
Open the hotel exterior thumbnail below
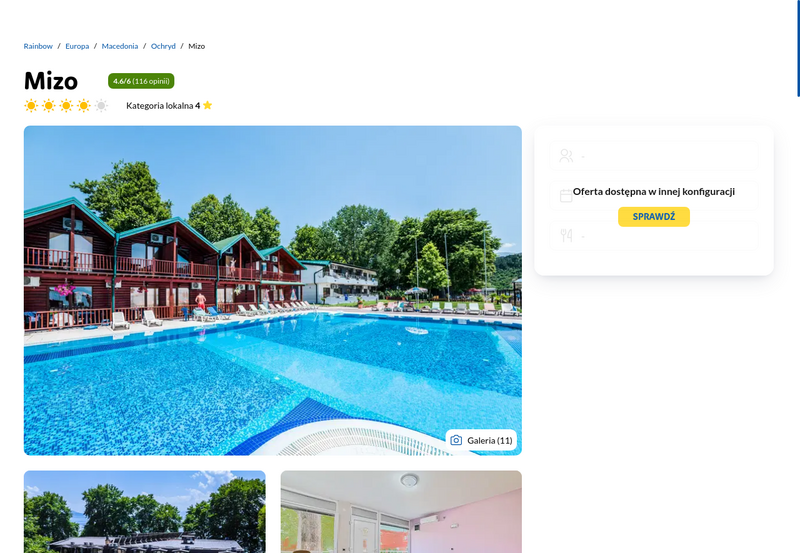click(144, 512)
